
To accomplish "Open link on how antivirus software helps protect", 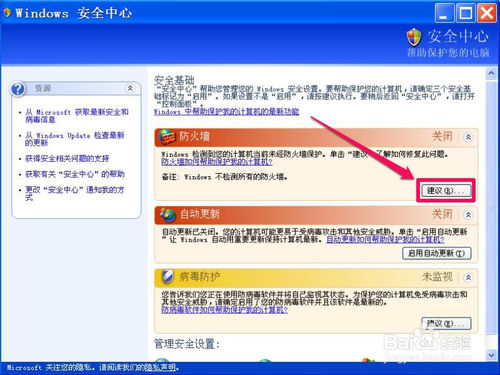I will pyautogui.click(x=224, y=310).
